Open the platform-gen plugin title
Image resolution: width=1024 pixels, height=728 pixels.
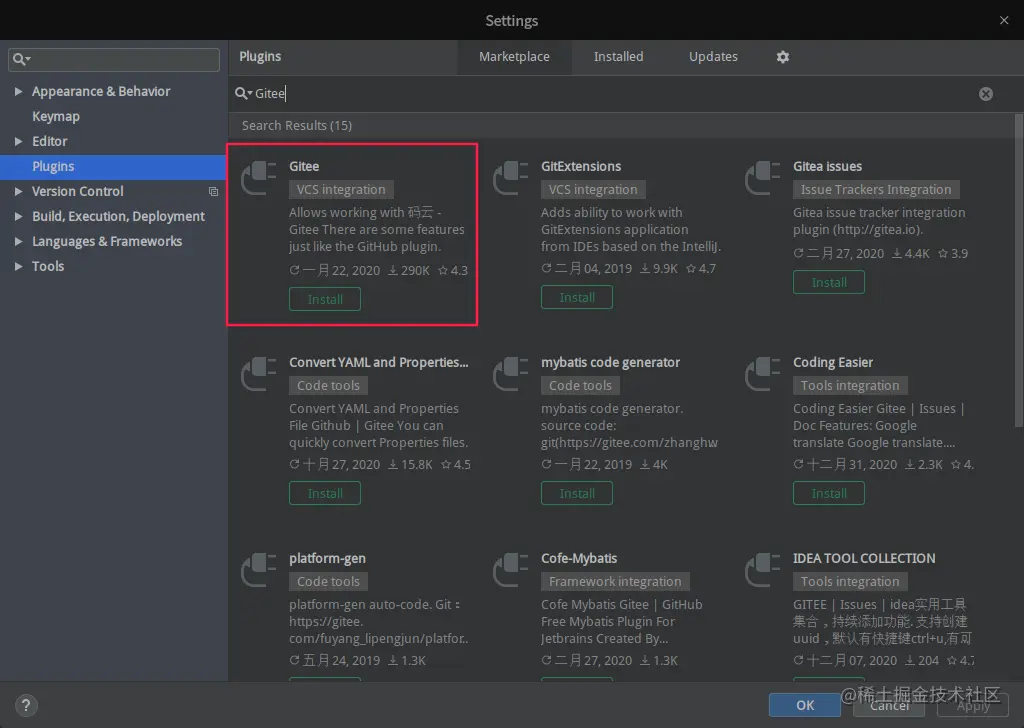click(x=327, y=558)
